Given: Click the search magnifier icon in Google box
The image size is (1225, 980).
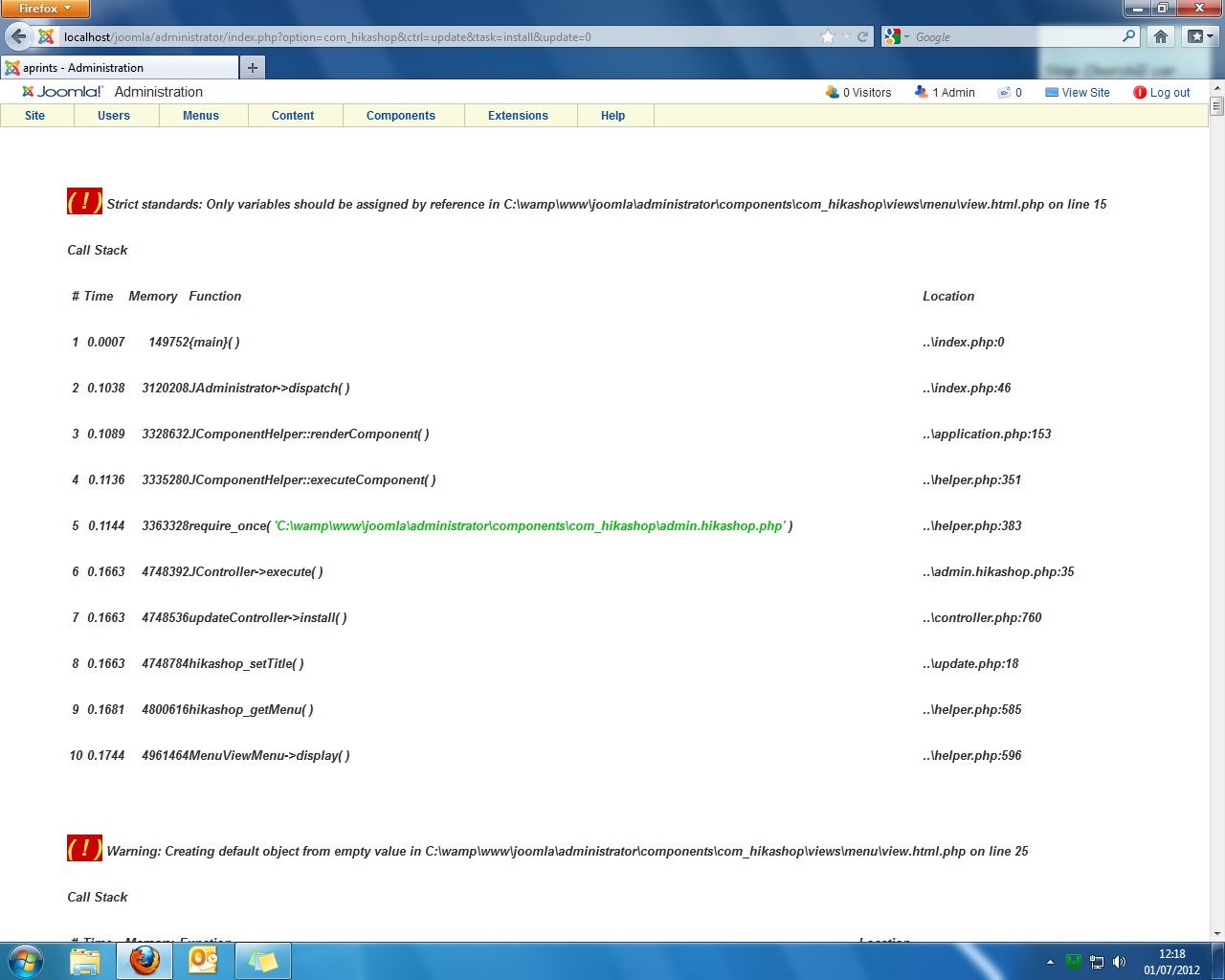Looking at the screenshot, I should pos(1129,36).
